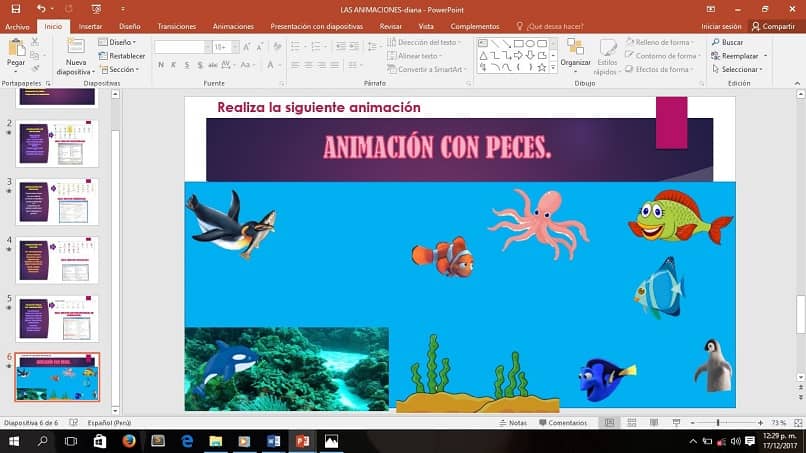Click Dirección del texto button
The image size is (806, 453).
[424, 42]
